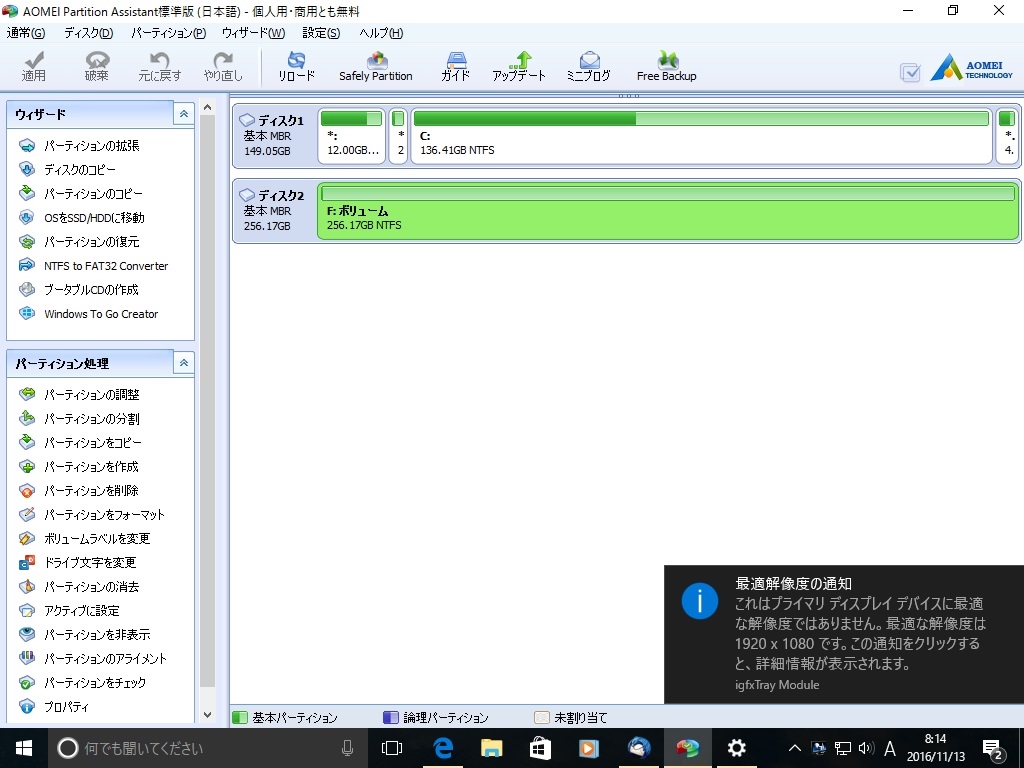Choose パーティションをコピー operation
The height and width of the screenshot is (768, 1024).
[x=80, y=443]
